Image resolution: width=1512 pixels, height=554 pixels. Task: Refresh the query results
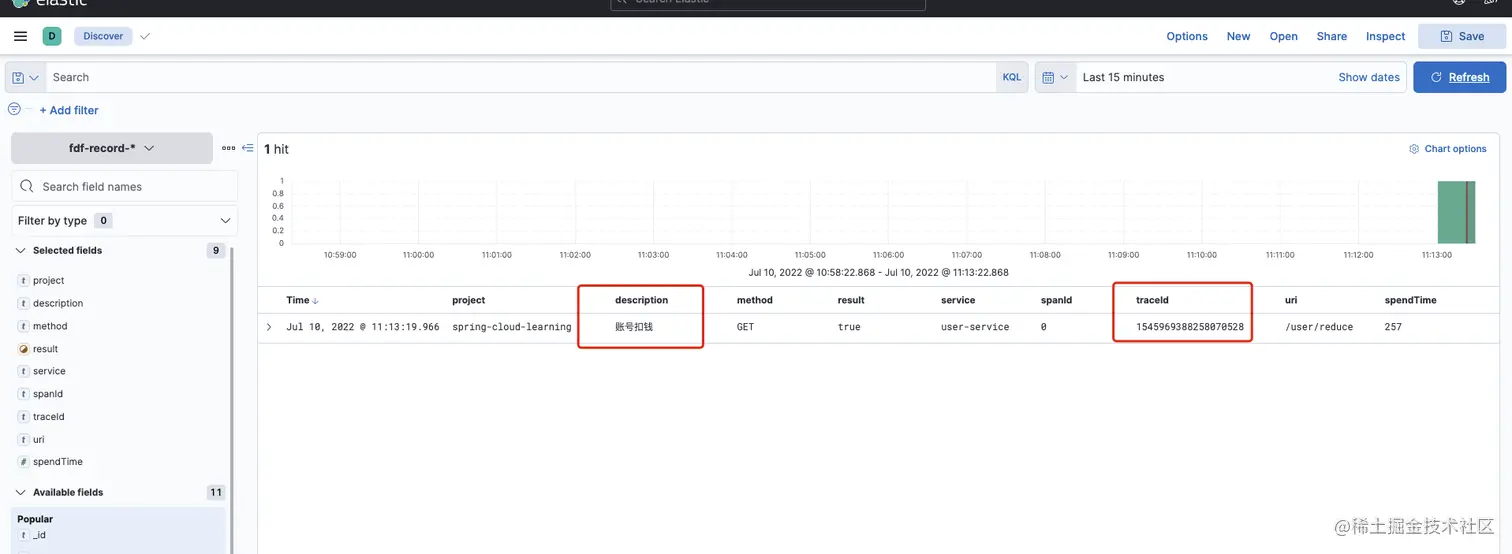click(1459, 77)
